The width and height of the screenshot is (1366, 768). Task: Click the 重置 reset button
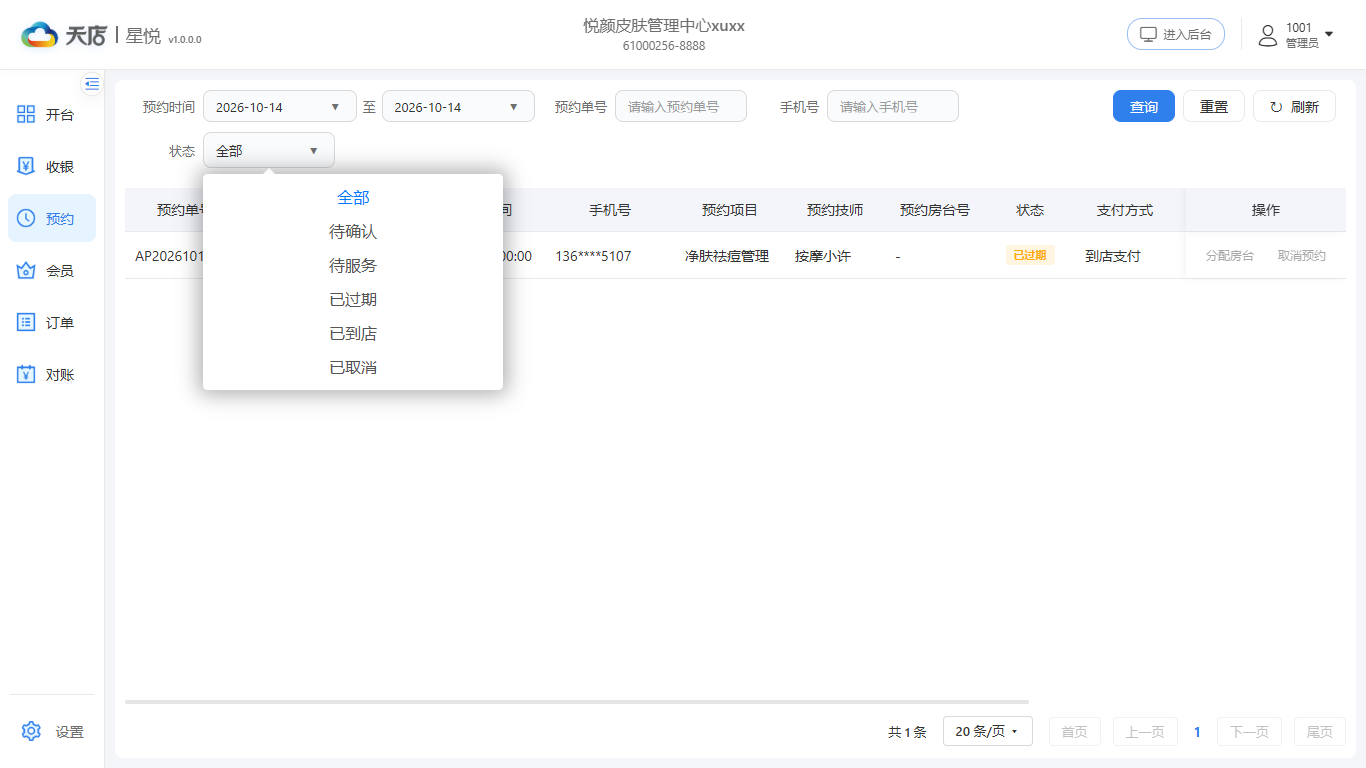point(1214,107)
